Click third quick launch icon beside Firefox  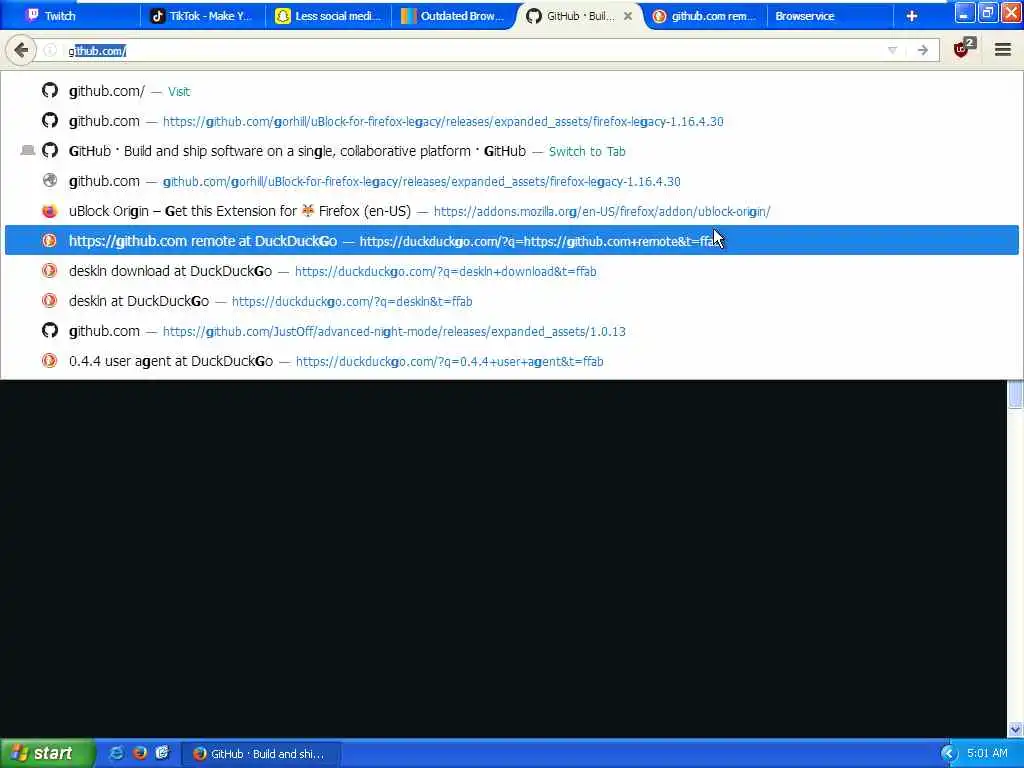pyautogui.click(x=162, y=753)
